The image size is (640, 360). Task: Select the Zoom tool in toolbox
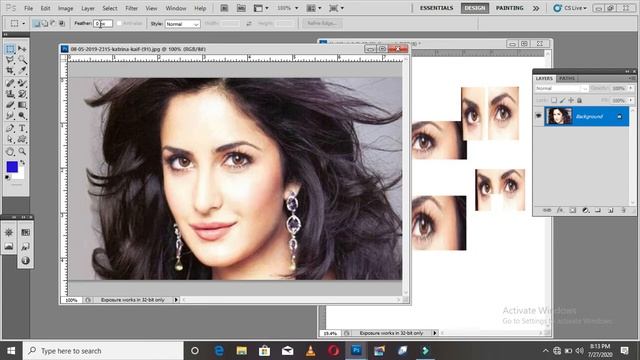click(x=22, y=152)
